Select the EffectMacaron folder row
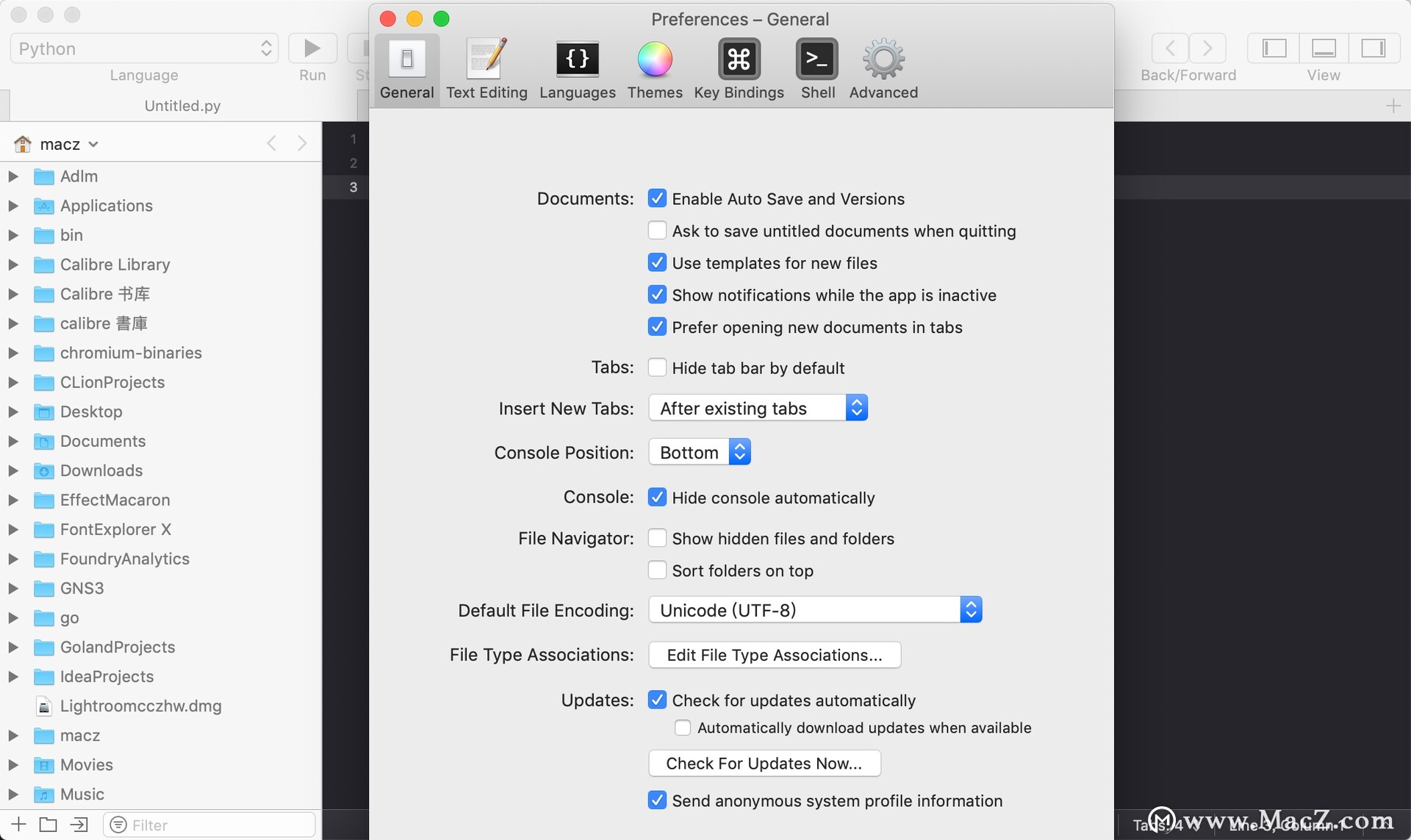Screen dimensions: 1411x840 (x=161, y=500)
